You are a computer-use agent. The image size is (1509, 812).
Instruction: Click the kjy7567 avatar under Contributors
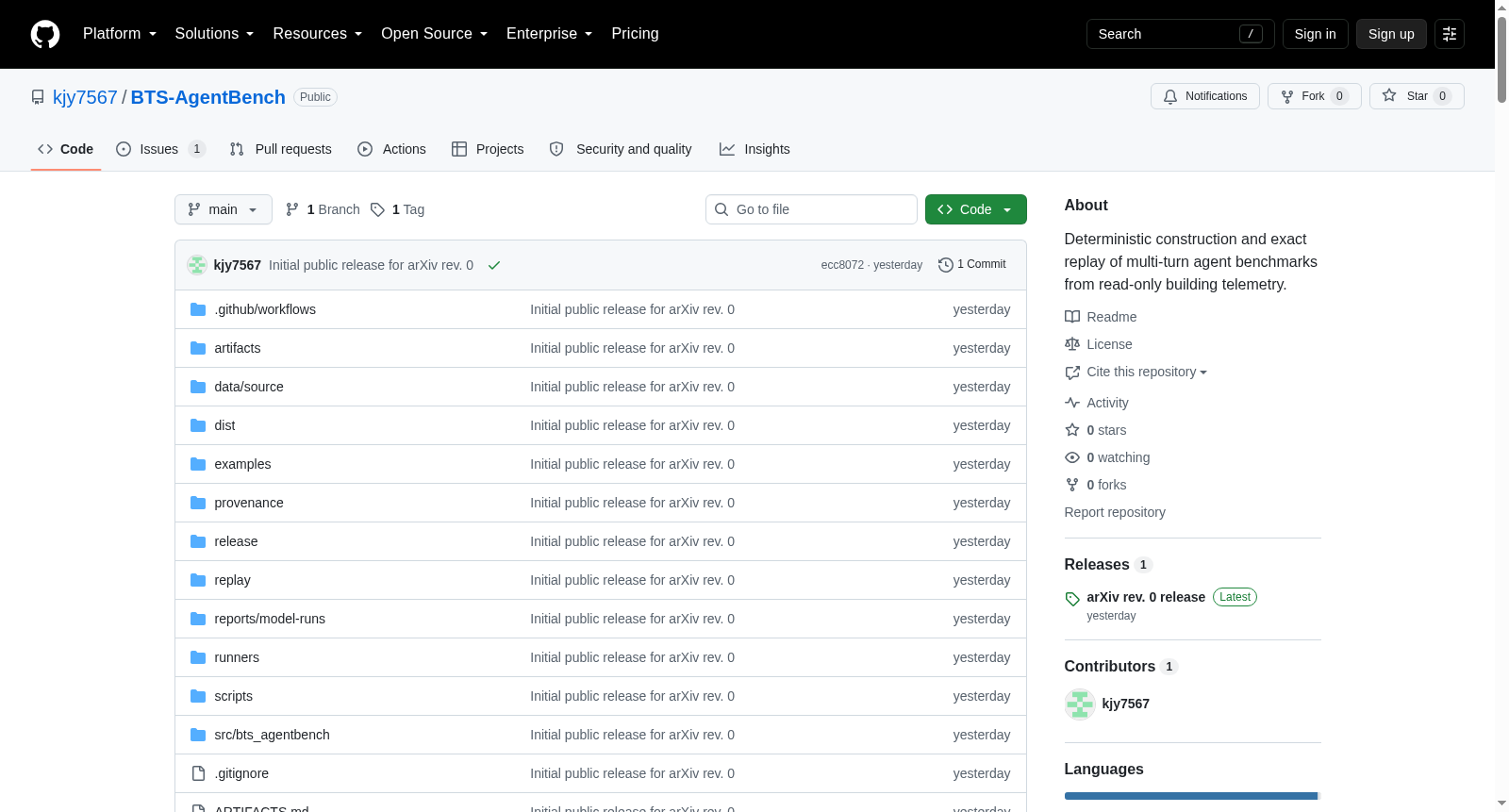pyautogui.click(x=1080, y=704)
